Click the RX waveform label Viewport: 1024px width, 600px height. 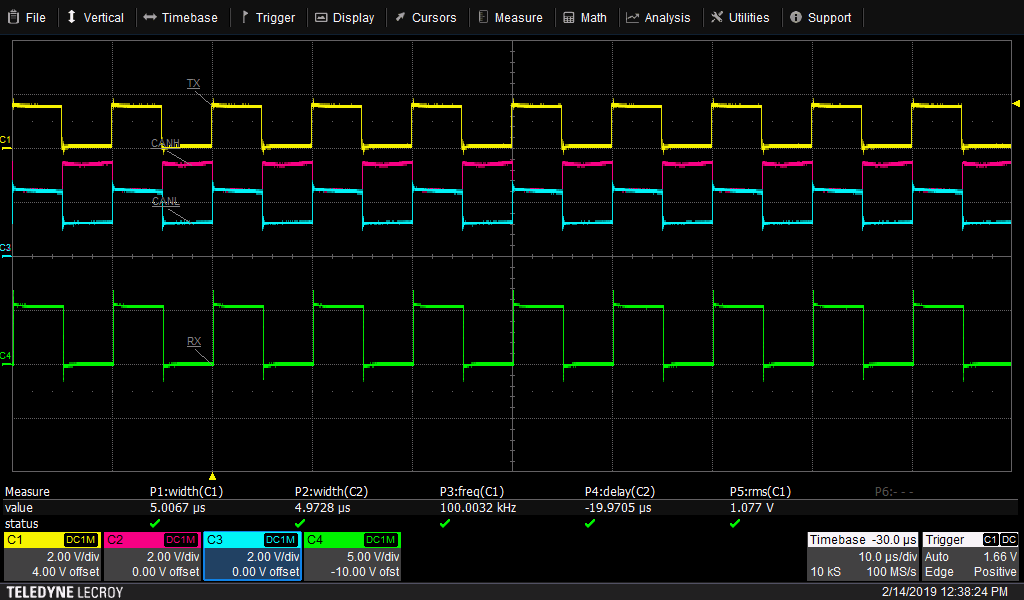point(194,341)
